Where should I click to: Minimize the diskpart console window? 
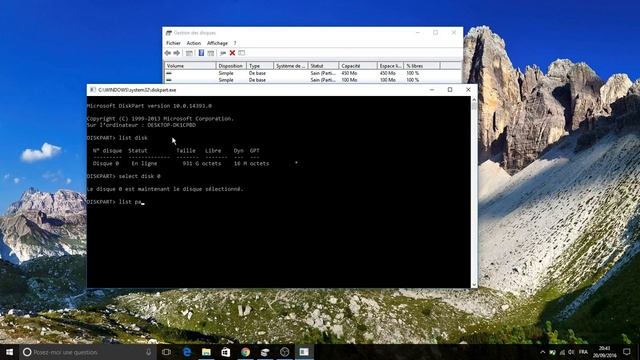click(432, 90)
